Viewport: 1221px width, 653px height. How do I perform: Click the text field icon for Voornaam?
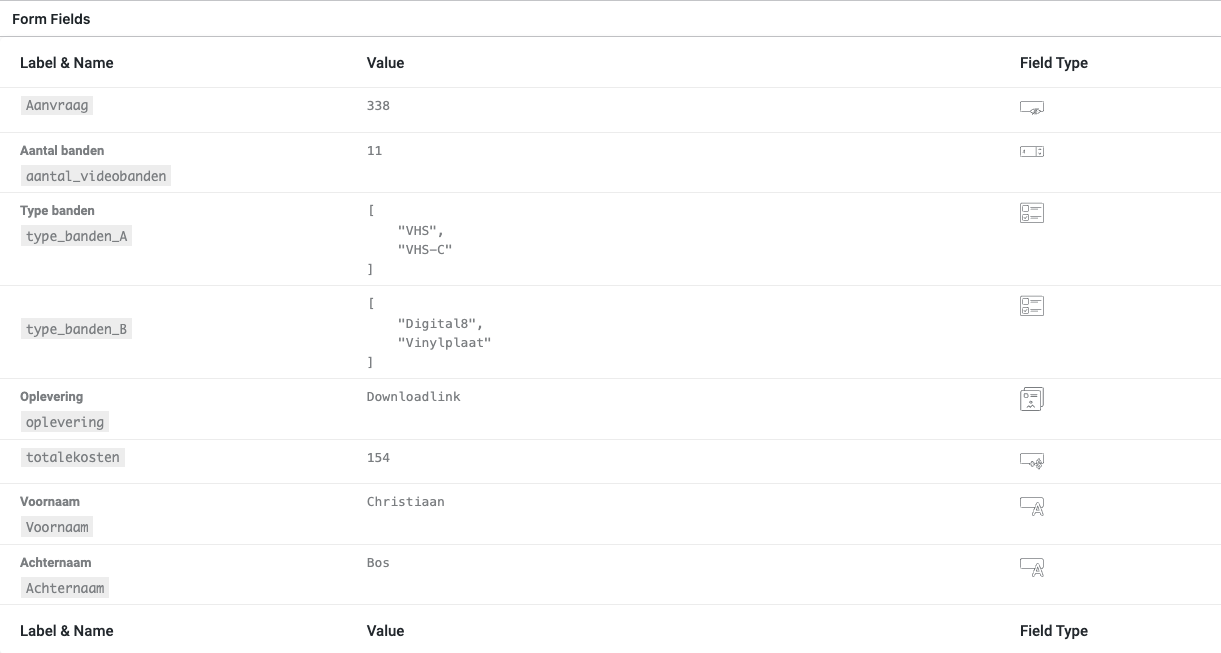1032,506
